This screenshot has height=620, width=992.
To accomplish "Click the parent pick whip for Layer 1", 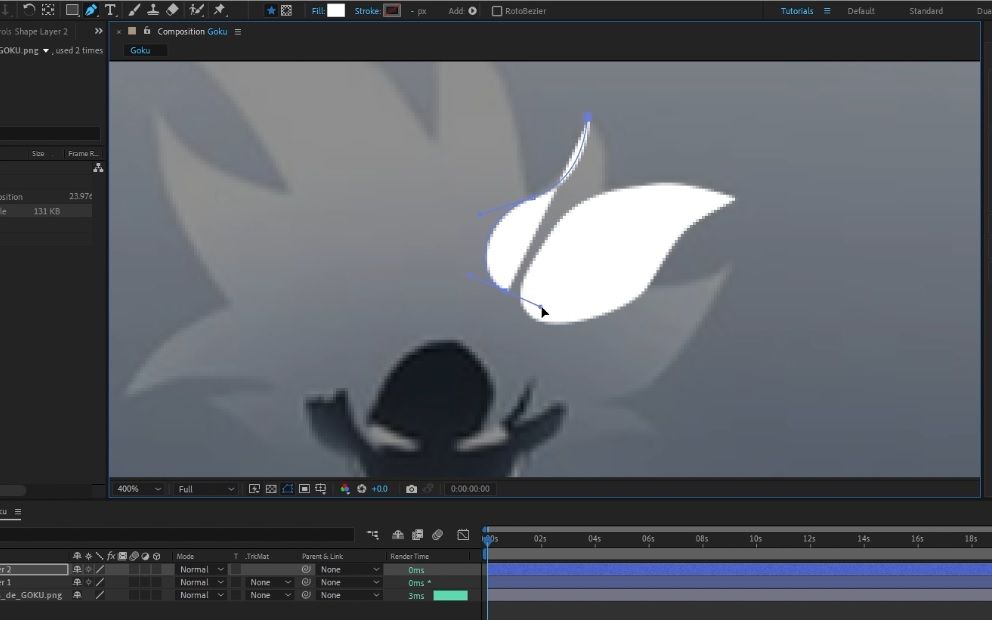I will click(x=306, y=582).
